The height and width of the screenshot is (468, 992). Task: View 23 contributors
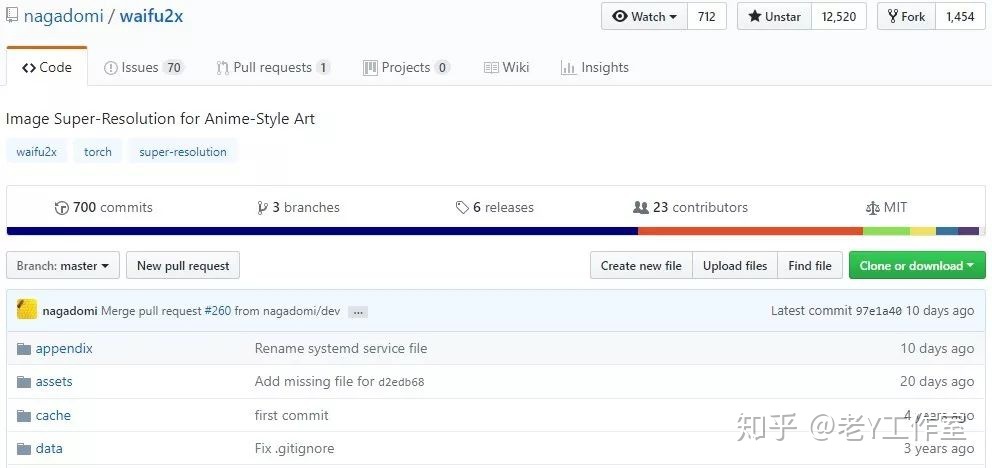tap(690, 208)
